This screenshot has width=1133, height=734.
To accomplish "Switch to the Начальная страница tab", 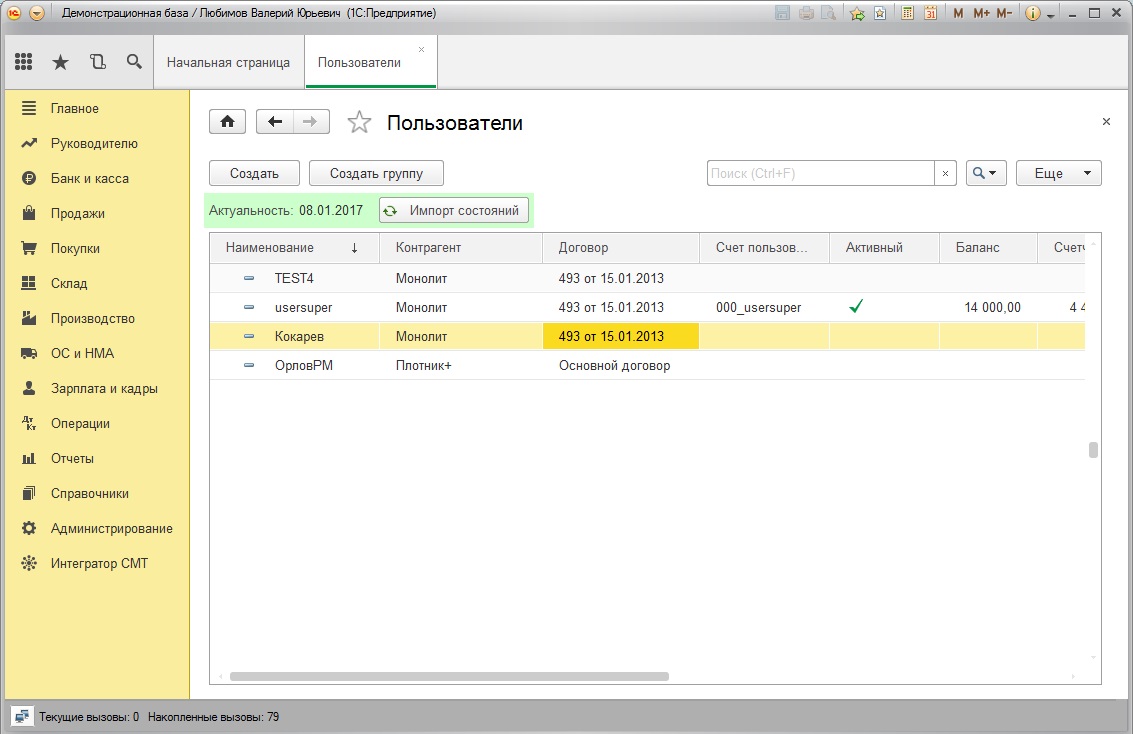I will tap(228, 62).
